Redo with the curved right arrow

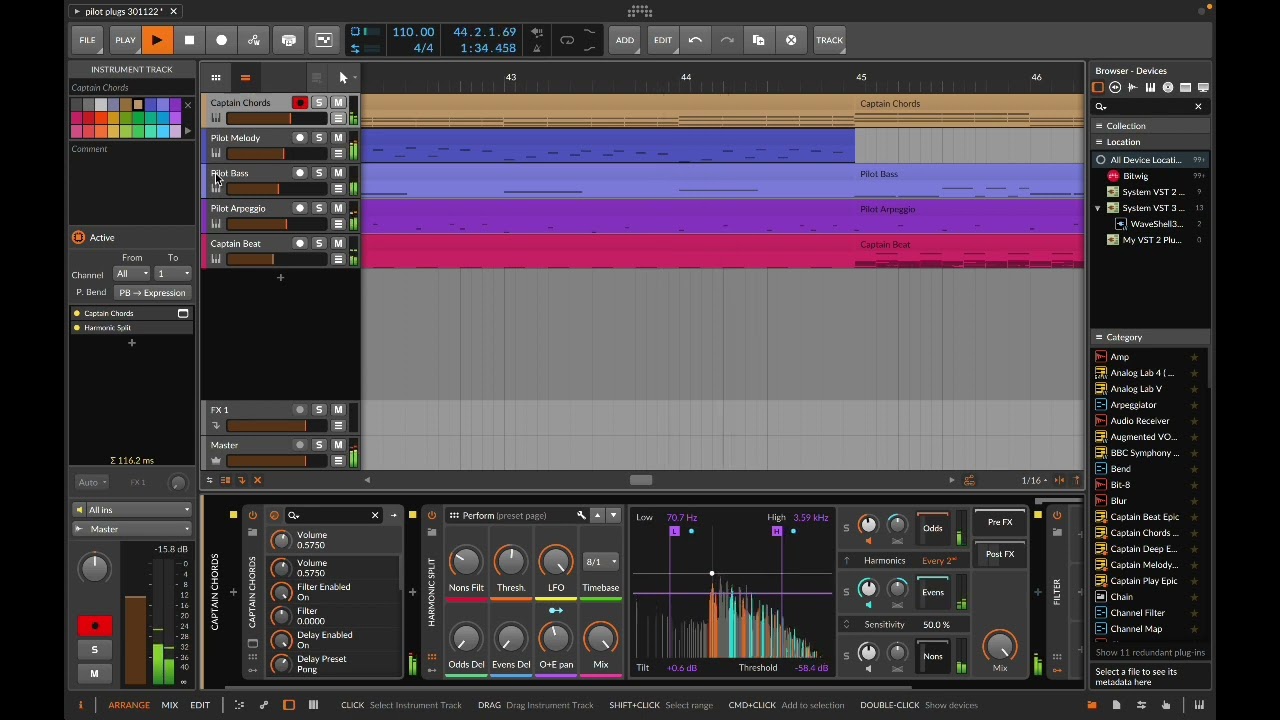727,40
